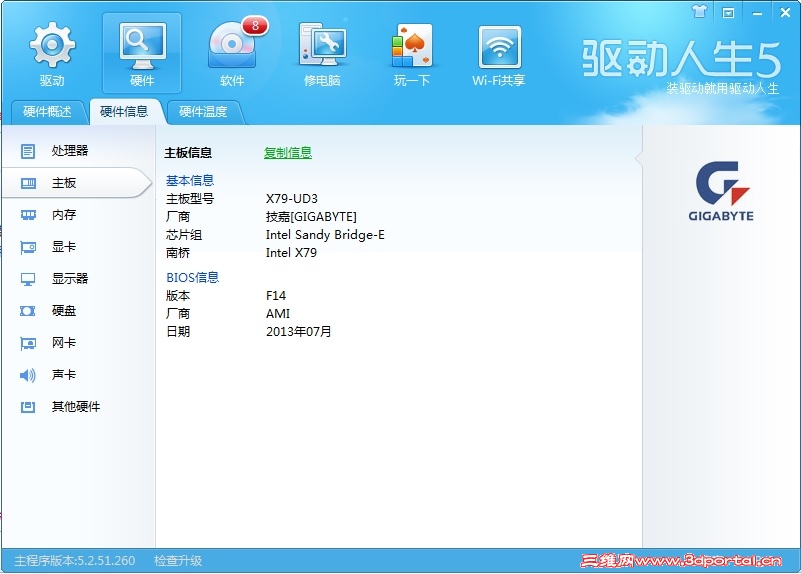Screen dimensions: 801x574
Task: Click the 声卡 speaker icon
Action: click(28, 375)
